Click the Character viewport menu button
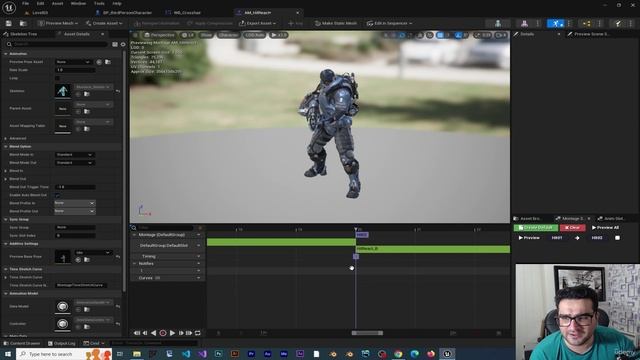This screenshot has height=360, width=640. [x=228, y=35]
